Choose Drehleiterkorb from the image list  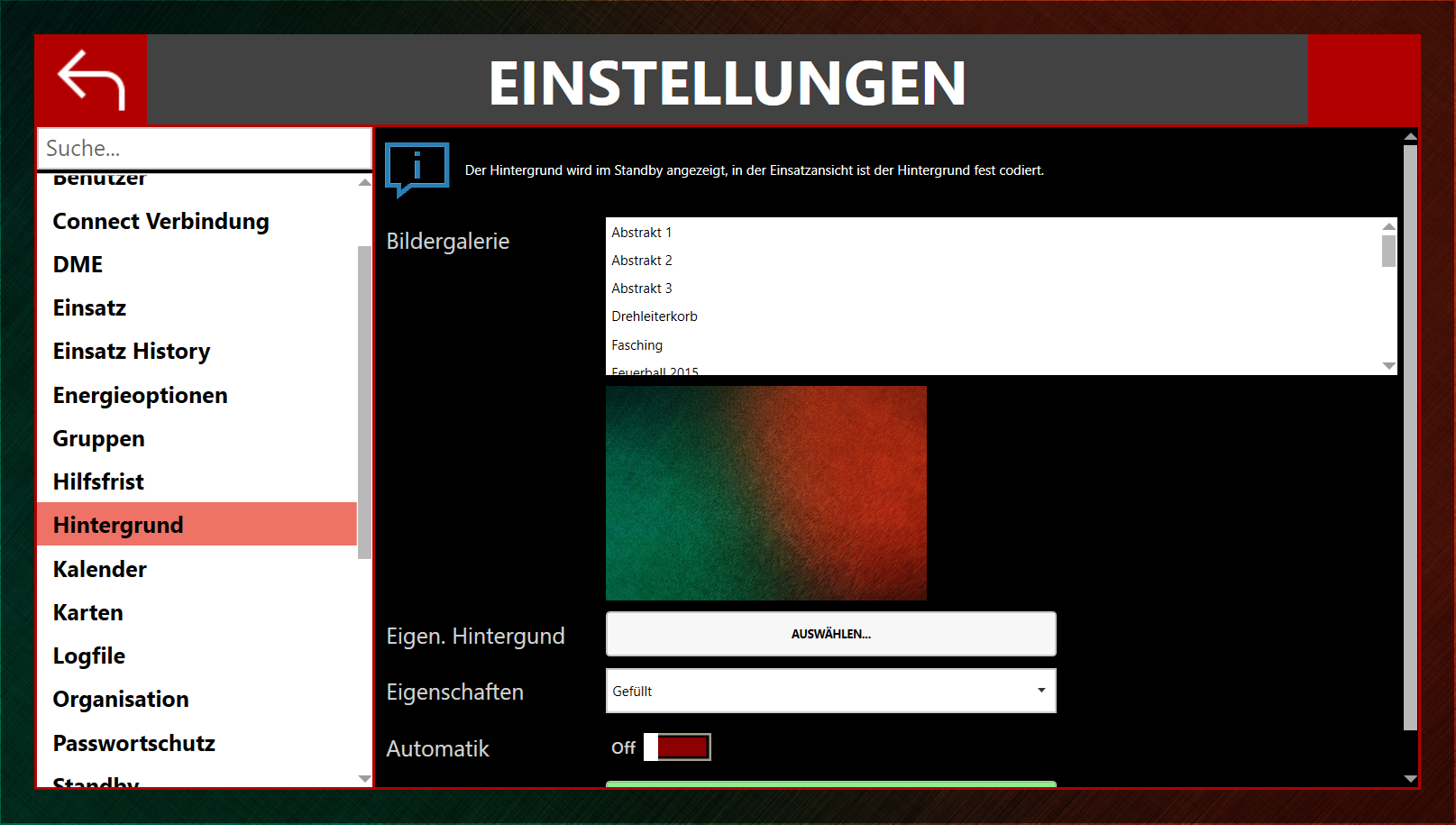click(655, 316)
